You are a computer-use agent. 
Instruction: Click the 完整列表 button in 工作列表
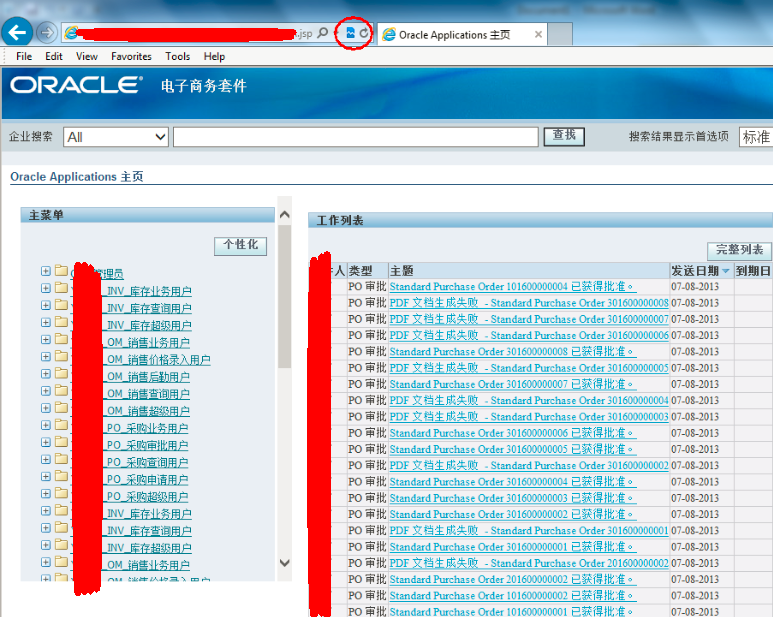pyautogui.click(x=739, y=250)
